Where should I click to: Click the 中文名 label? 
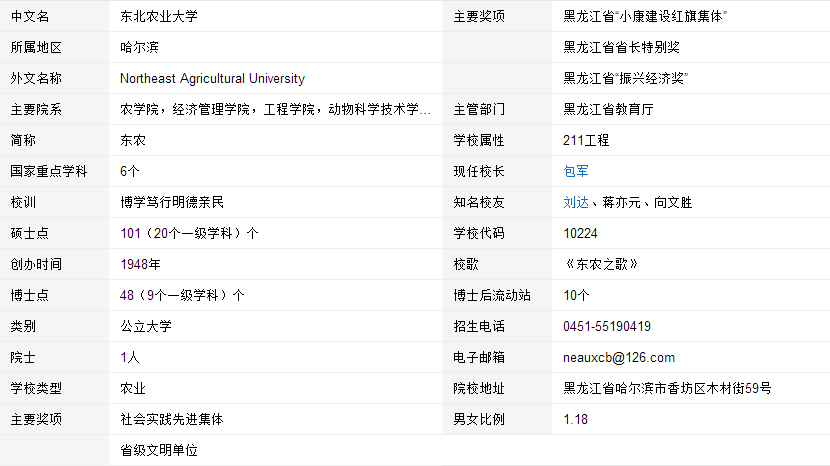pos(30,16)
